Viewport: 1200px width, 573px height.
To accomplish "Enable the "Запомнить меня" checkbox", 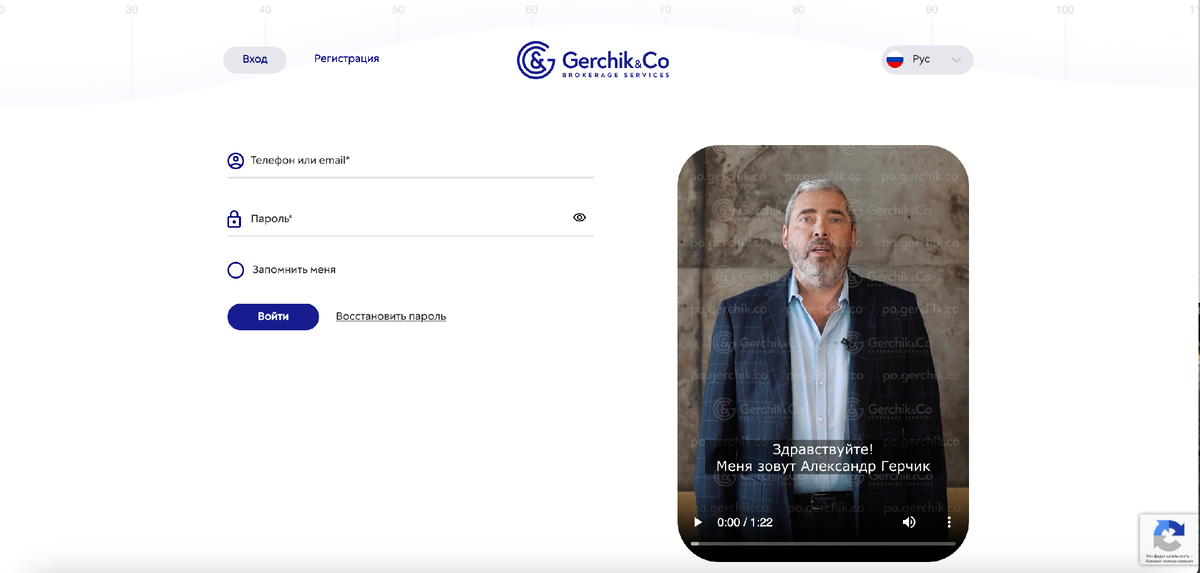I will tap(235, 270).
